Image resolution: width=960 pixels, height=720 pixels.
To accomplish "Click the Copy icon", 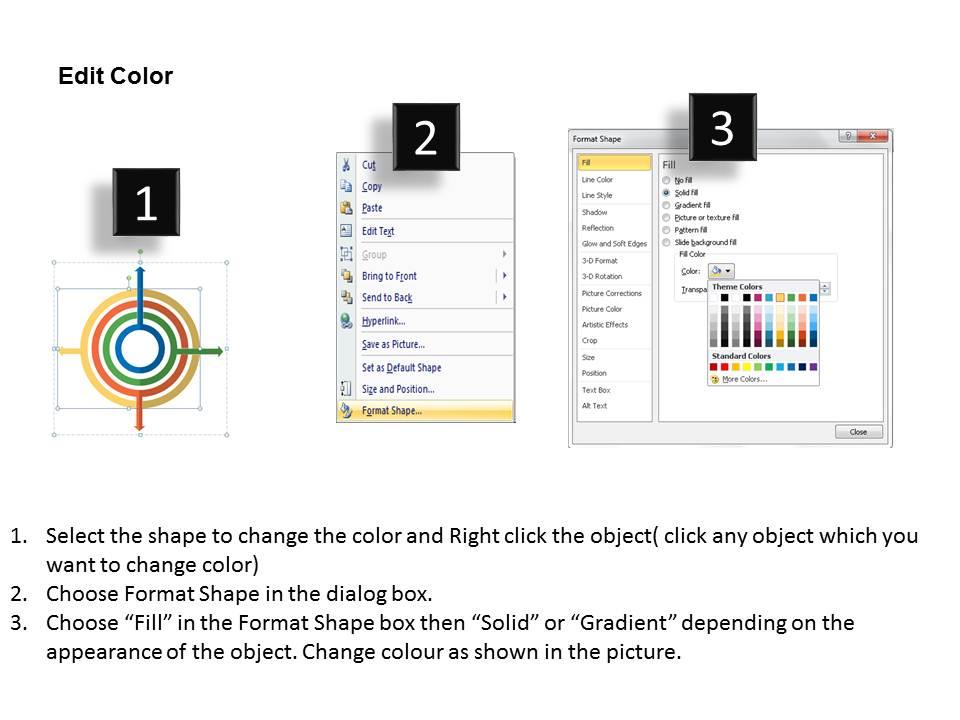I will point(346,187).
